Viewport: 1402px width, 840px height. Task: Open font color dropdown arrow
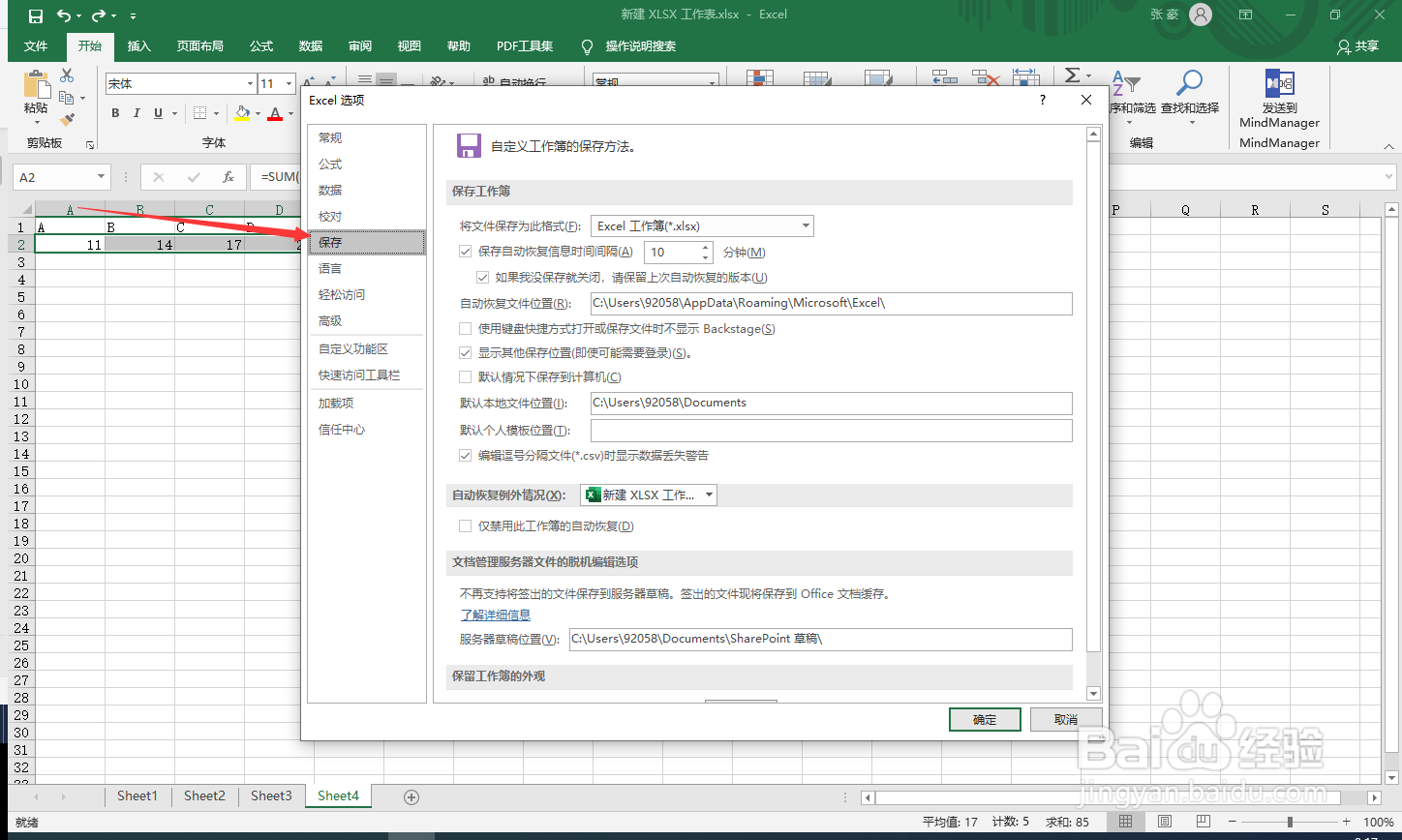point(290,113)
